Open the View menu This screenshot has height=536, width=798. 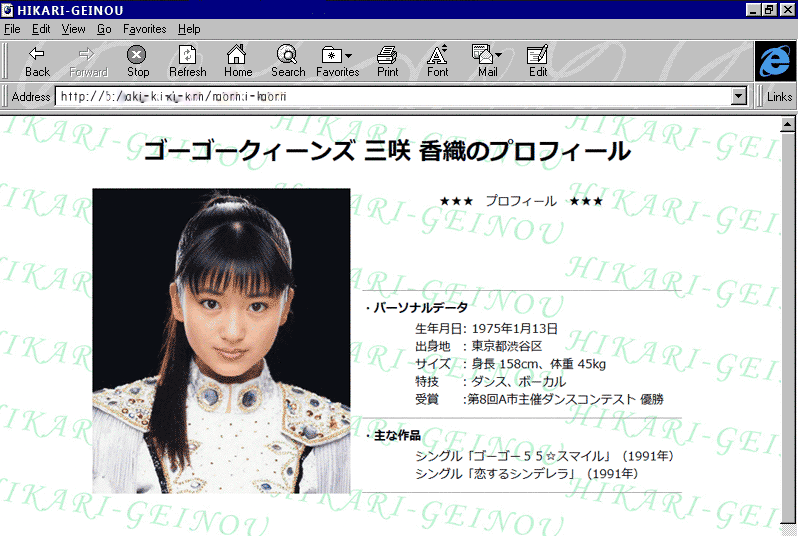click(x=73, y=29)
